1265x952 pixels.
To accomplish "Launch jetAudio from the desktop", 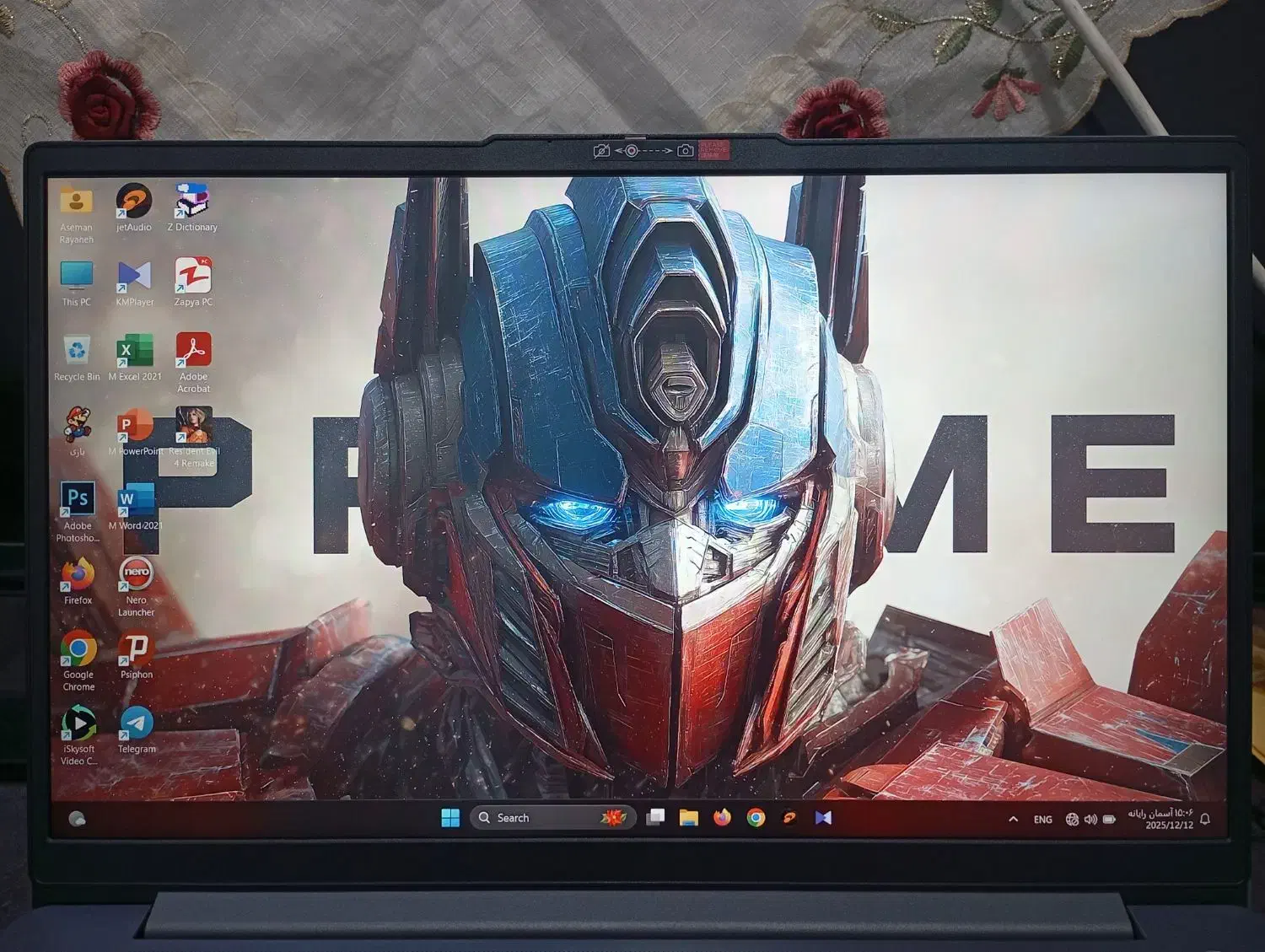I will (135, 202).
